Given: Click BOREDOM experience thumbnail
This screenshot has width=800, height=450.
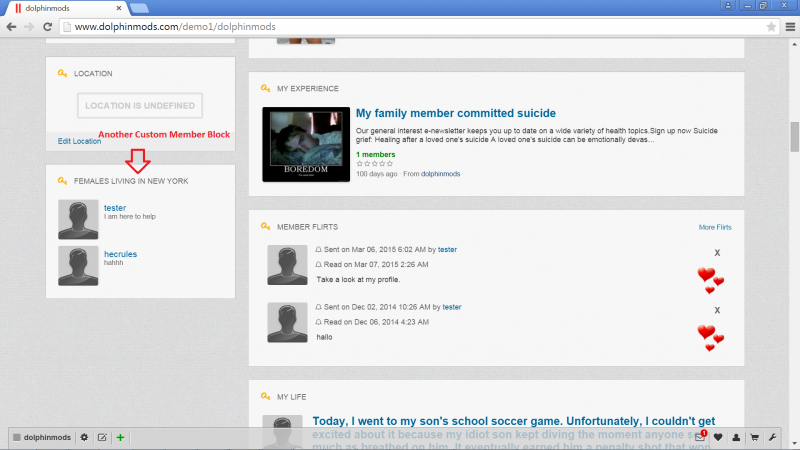Looking at the screenshot, I should 306,144.
